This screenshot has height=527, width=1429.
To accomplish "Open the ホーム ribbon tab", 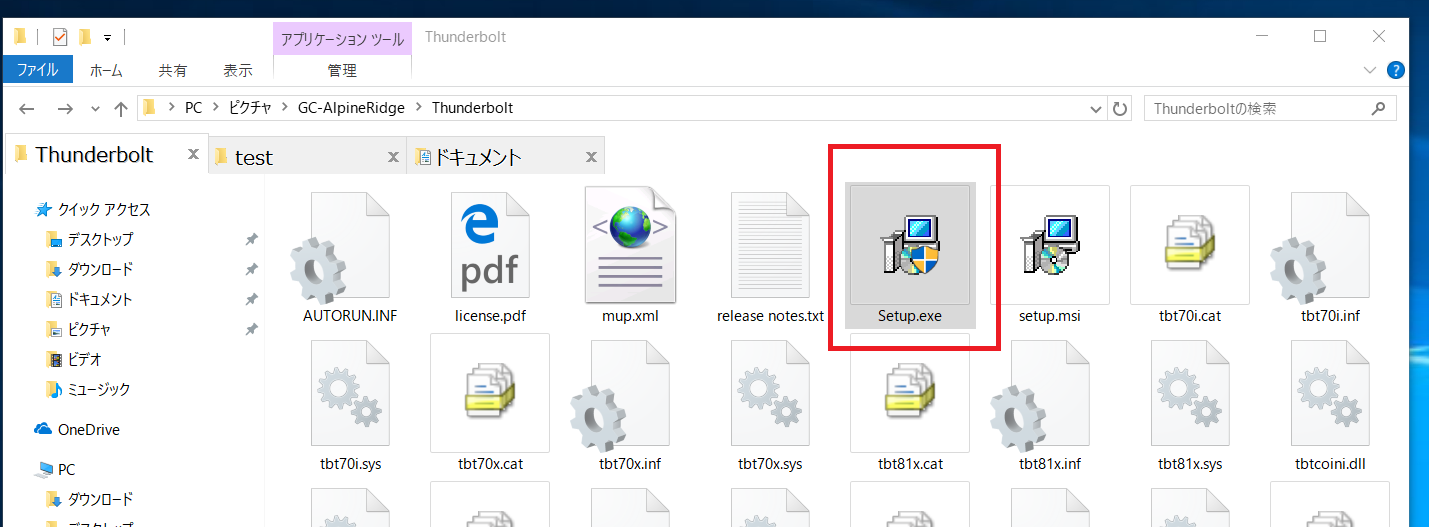I will click(106, 71).
